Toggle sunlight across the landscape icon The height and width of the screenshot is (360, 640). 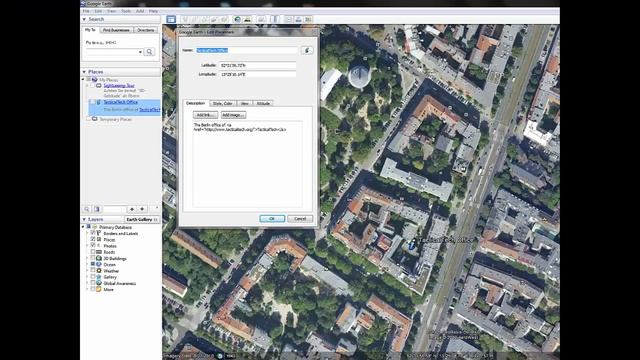tap(247, 19)
